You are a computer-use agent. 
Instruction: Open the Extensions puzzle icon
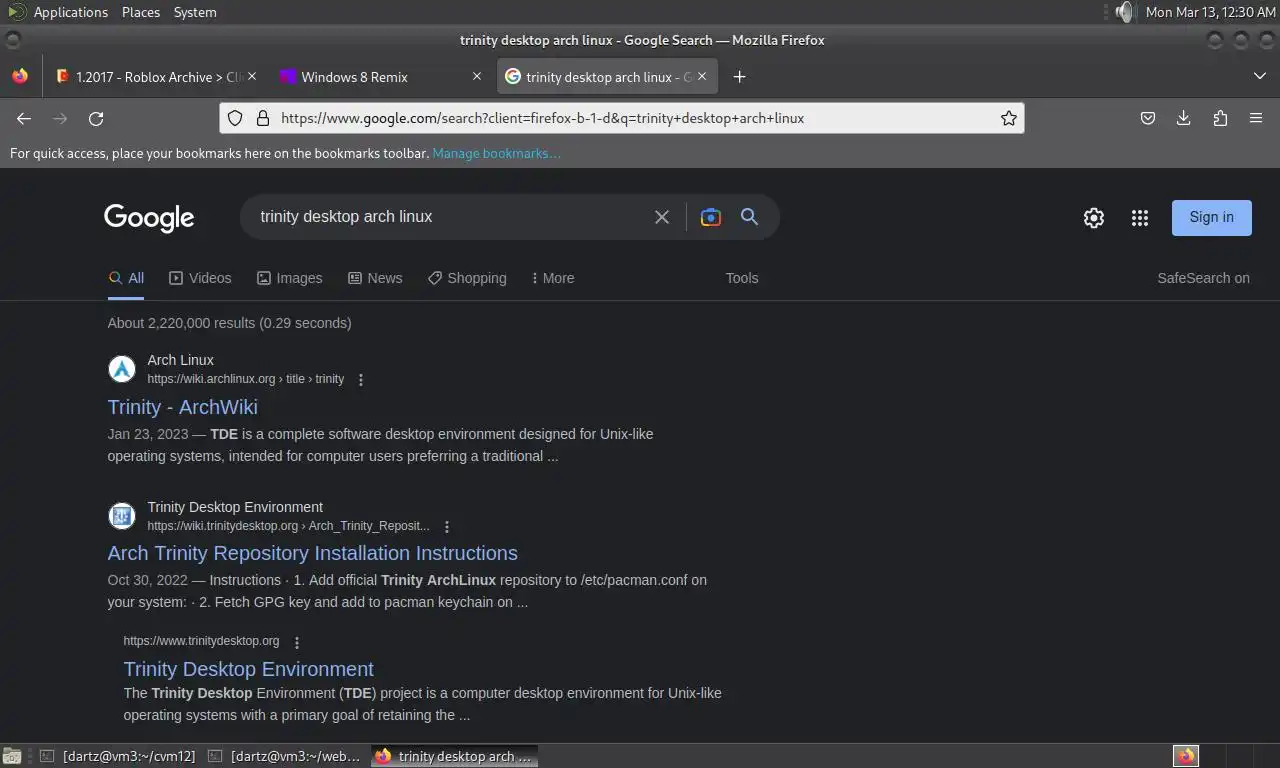pos(1220,118)
